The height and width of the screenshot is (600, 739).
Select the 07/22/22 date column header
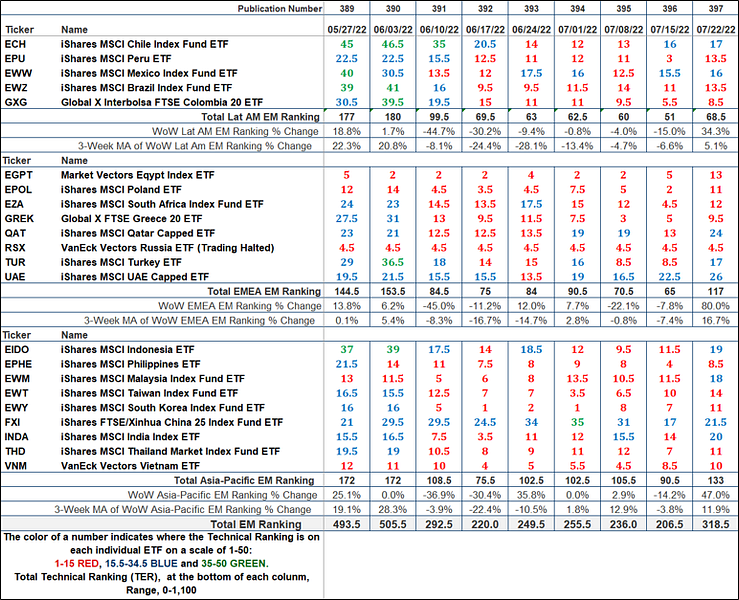(715, 30)
